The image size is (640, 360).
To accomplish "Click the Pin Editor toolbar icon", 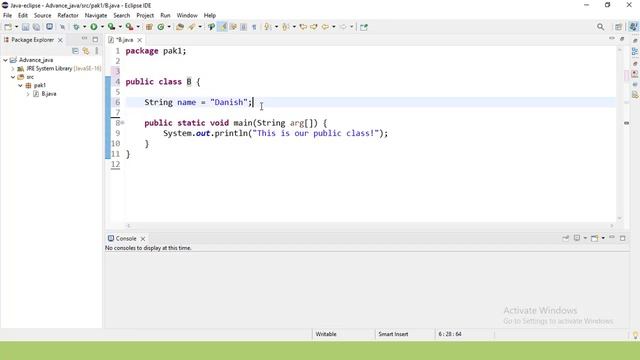I will tap(364, 27).
